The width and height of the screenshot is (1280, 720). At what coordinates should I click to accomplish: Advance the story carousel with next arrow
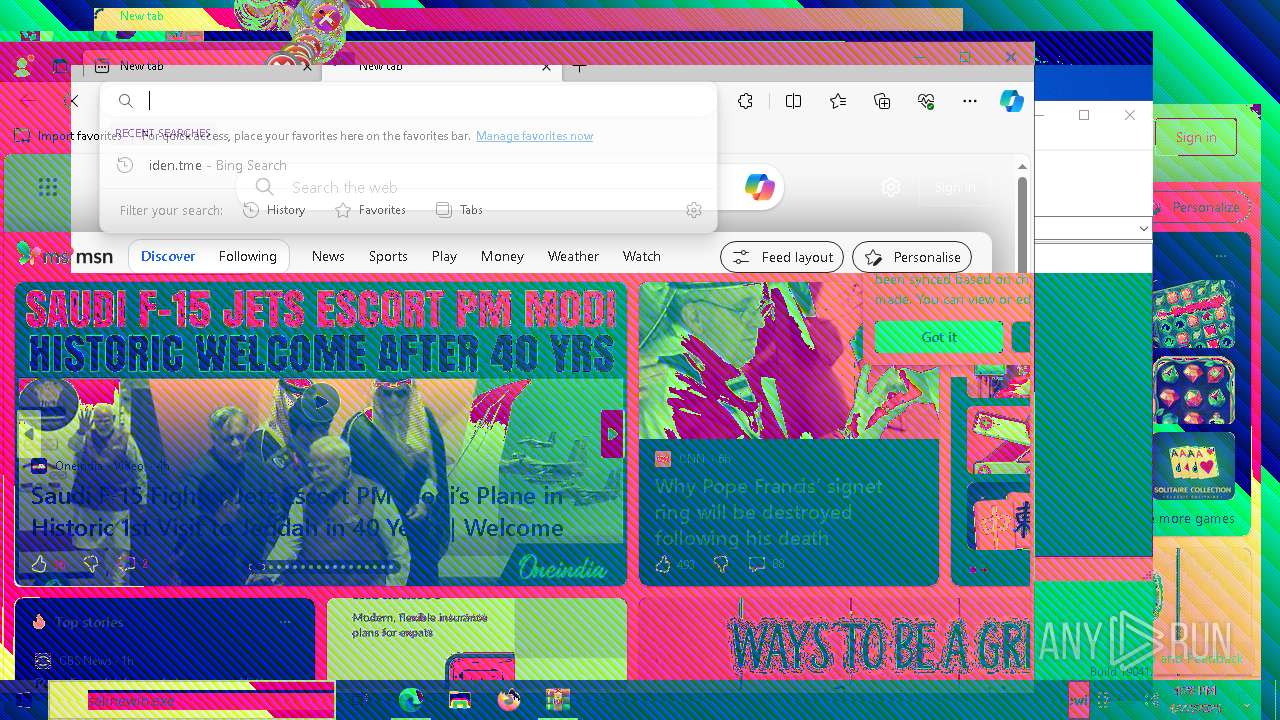tap(612, 434)
